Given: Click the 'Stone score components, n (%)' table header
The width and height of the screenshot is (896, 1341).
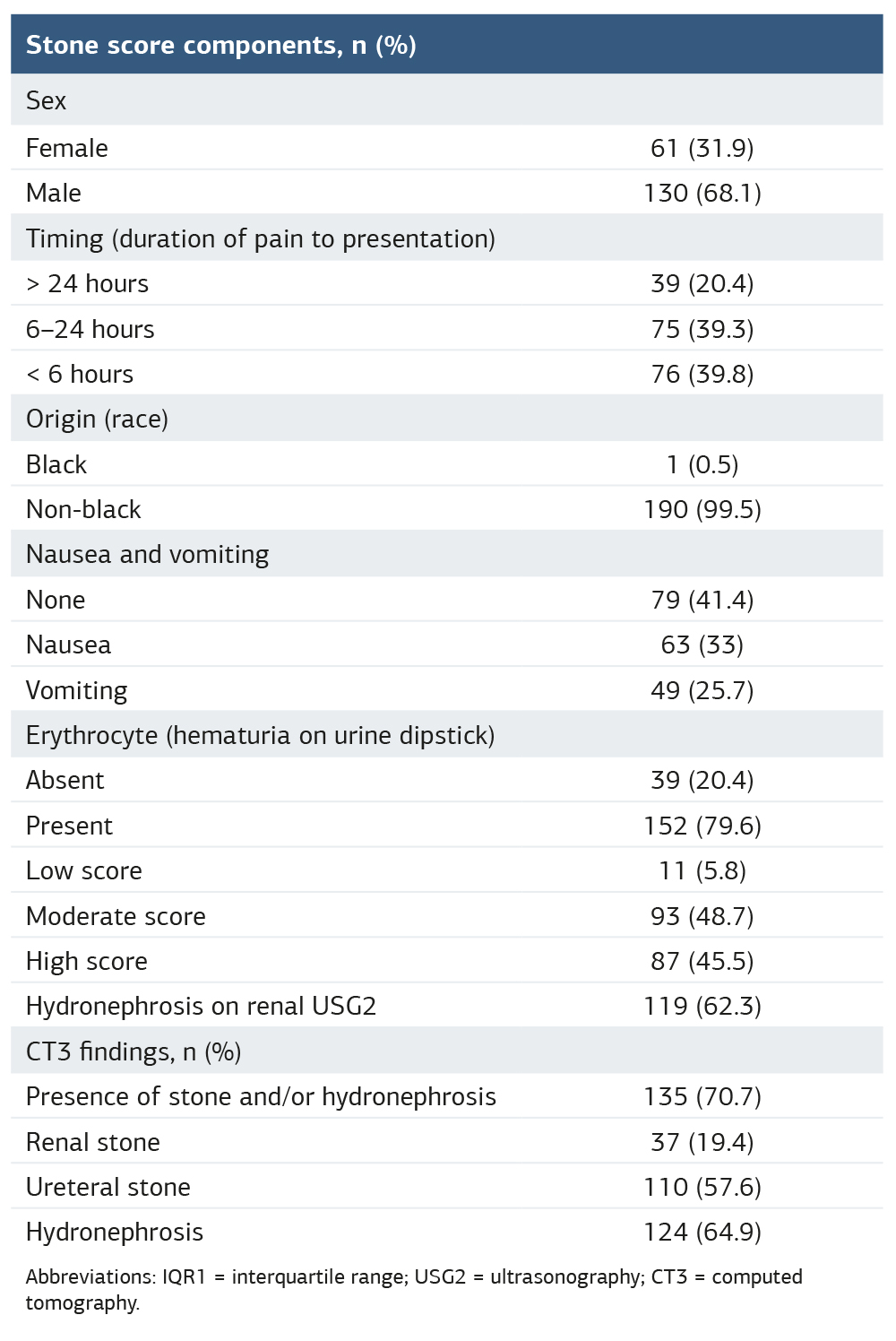Looking at the screenshot, I should [220, 45].
